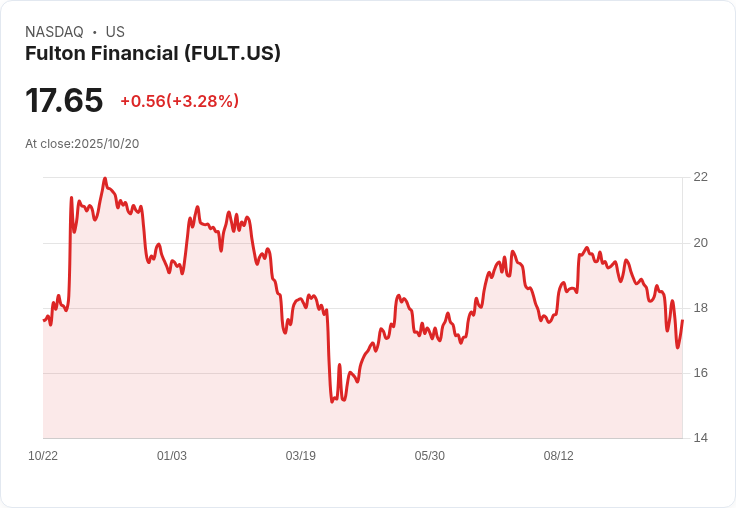This screenshot has width=736, height=508.
Task: Open the Fulton Financial (FULT.US) title
Action: (x=153, y=54)
